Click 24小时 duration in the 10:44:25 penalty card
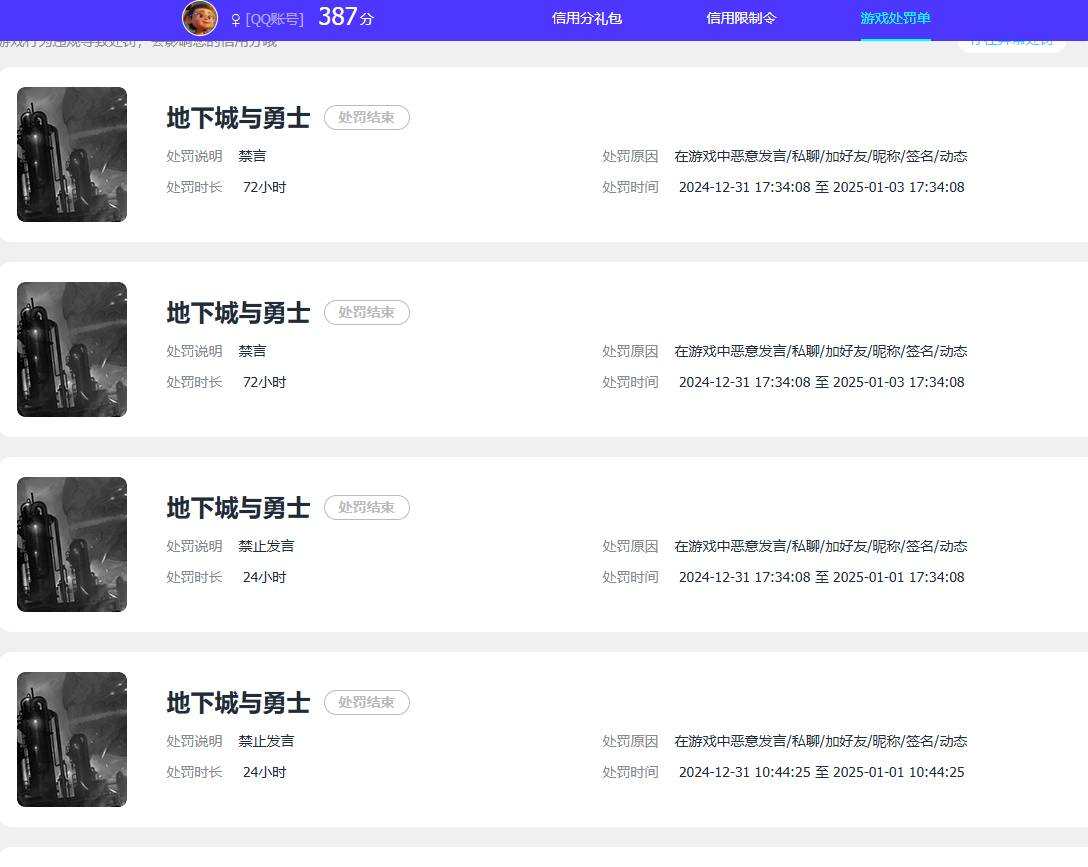The image size is (1088, 867). pos(264,772)
